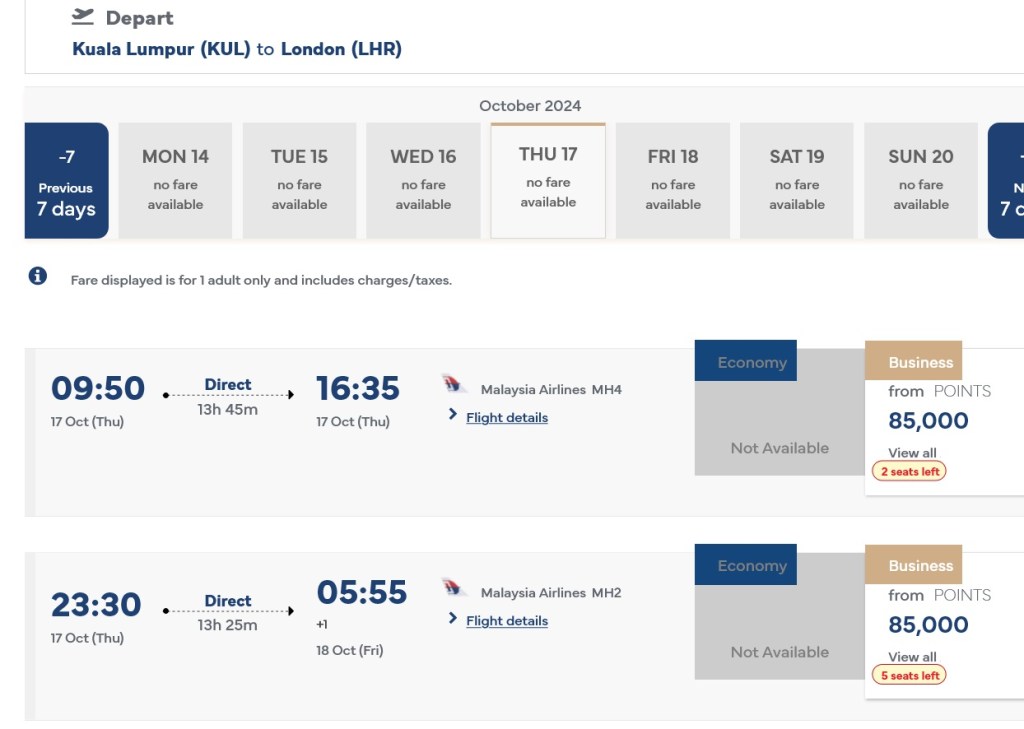Image resolution: width=1024 pixels, height=729 pixels.
Task: Expand Flight details chevron for MH2
Action: point(453,619)
